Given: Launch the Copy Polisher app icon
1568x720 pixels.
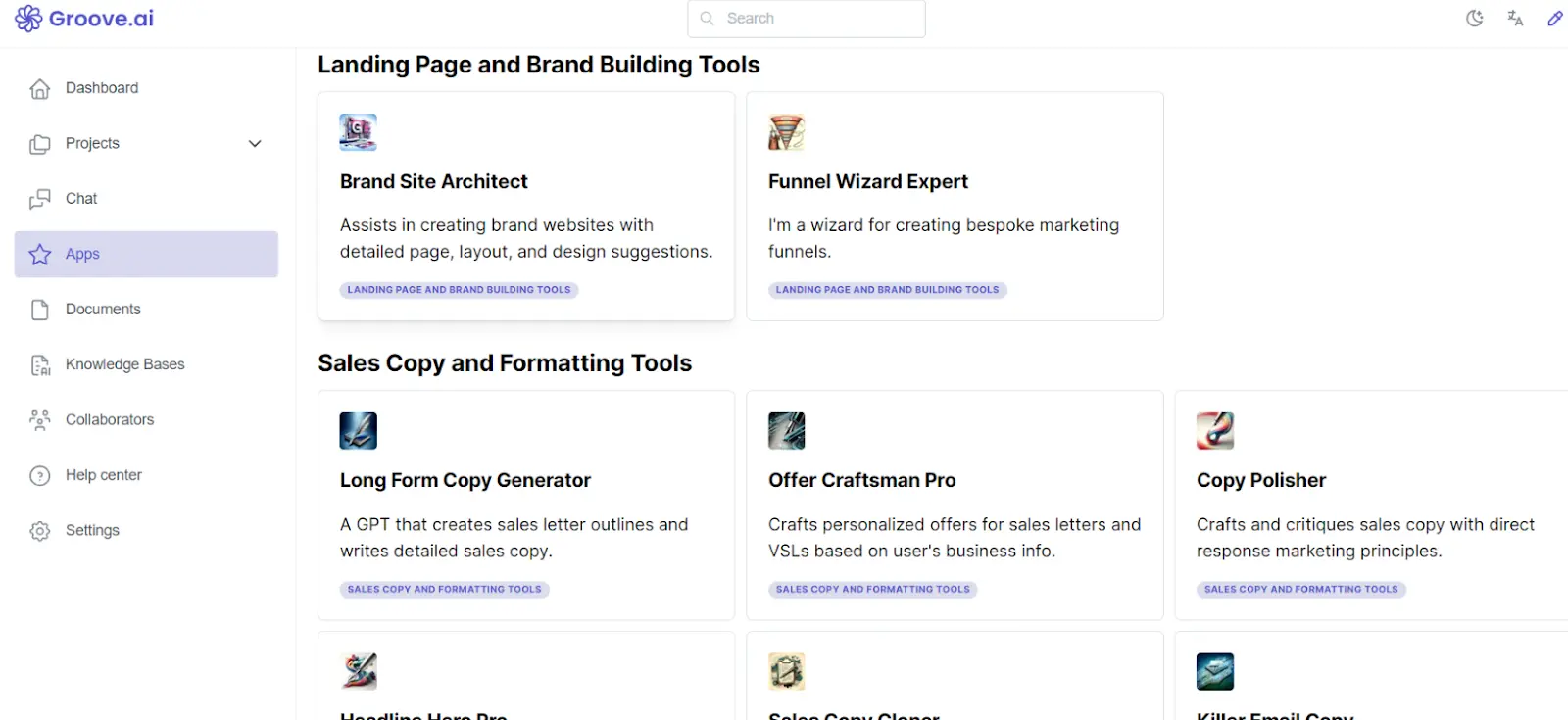Looking at the screenshot, I should [1215, 431].
